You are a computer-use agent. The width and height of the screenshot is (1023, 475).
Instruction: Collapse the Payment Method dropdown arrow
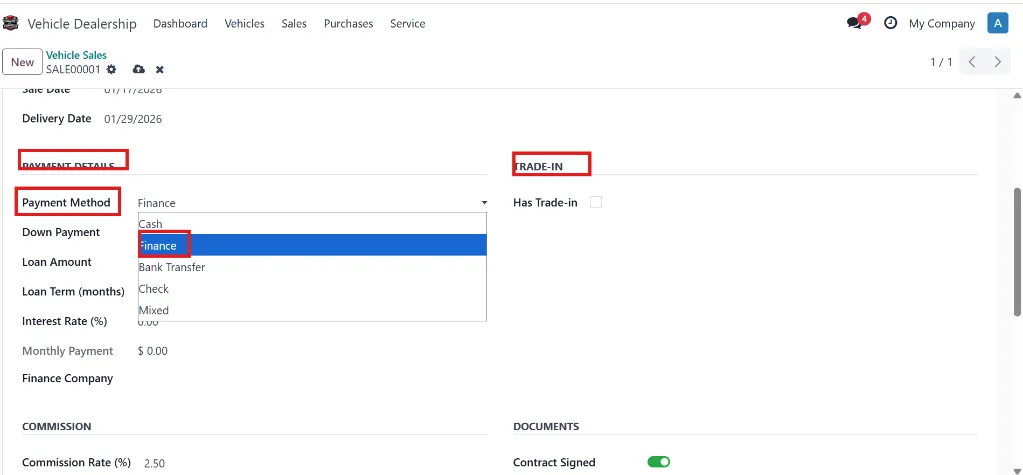point(484,203)
